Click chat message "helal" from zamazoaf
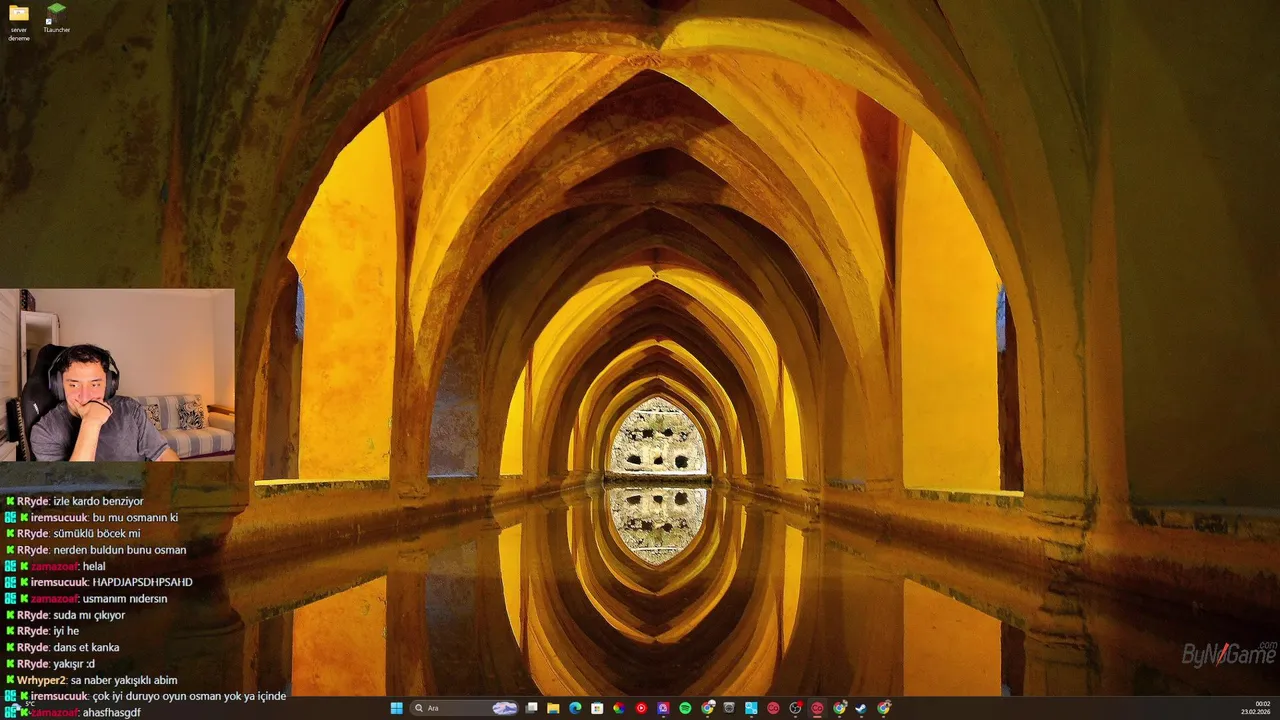 pos(94,566)
